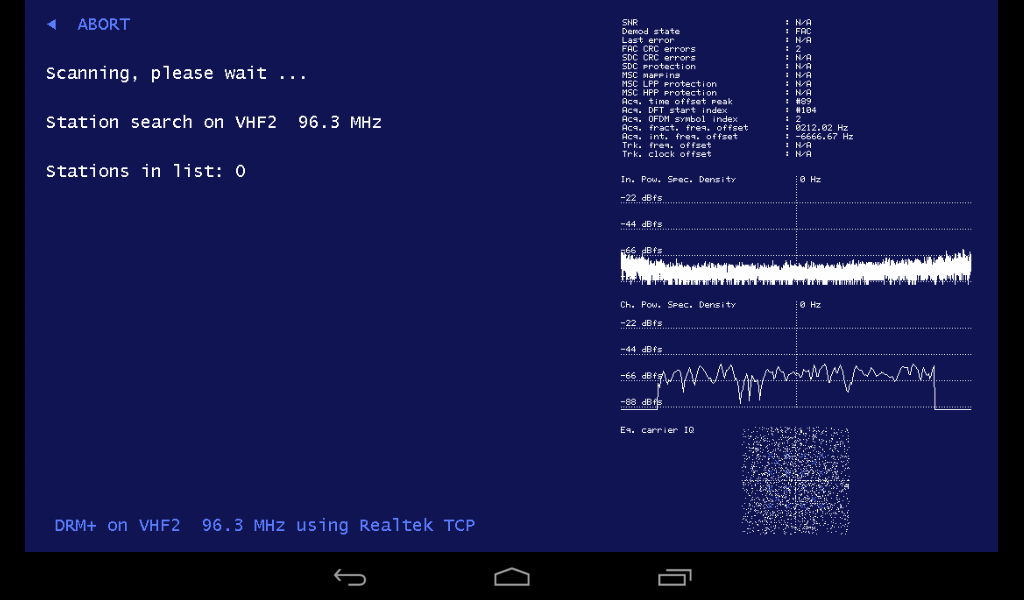Click the back arrow beside ABORT
The height and width of the screenshot is (600, 1024).
pos(52,25)
